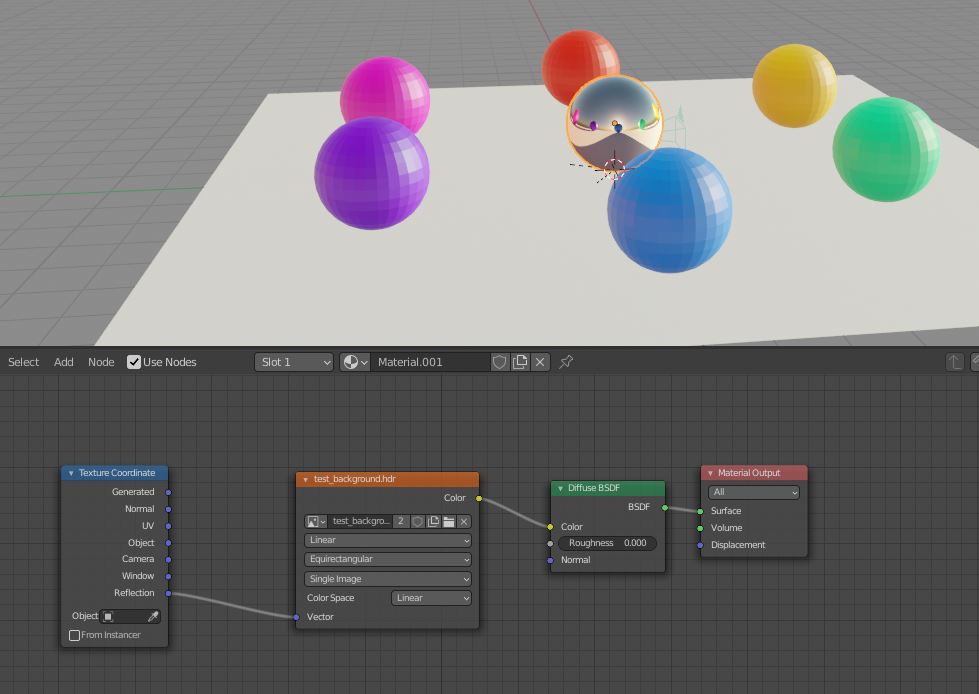
Task: Toggle fake user shield for Material.001
Action: tap(499, 362)
